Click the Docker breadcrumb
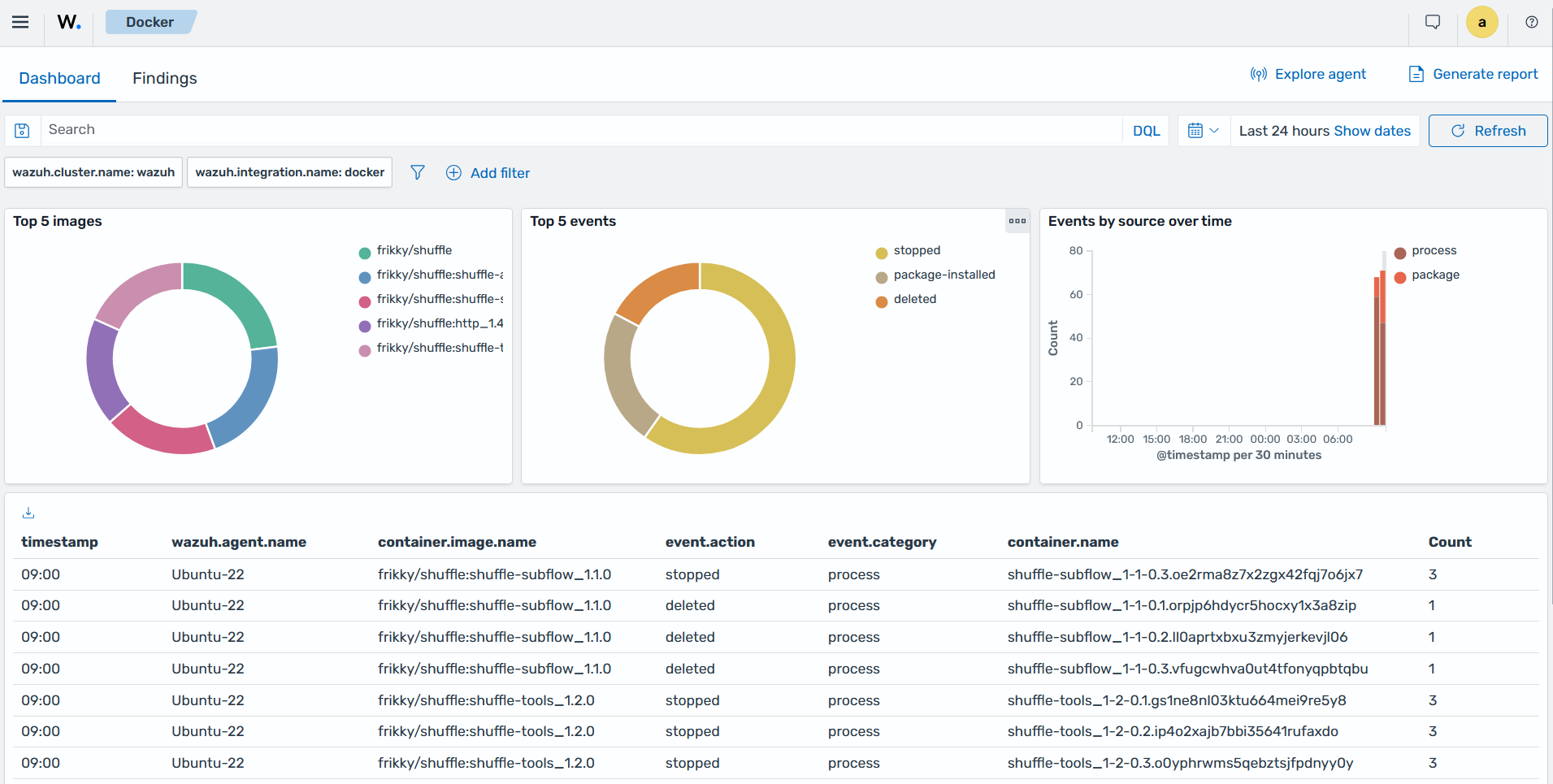 pyautogui.click(x=150, y=22)
